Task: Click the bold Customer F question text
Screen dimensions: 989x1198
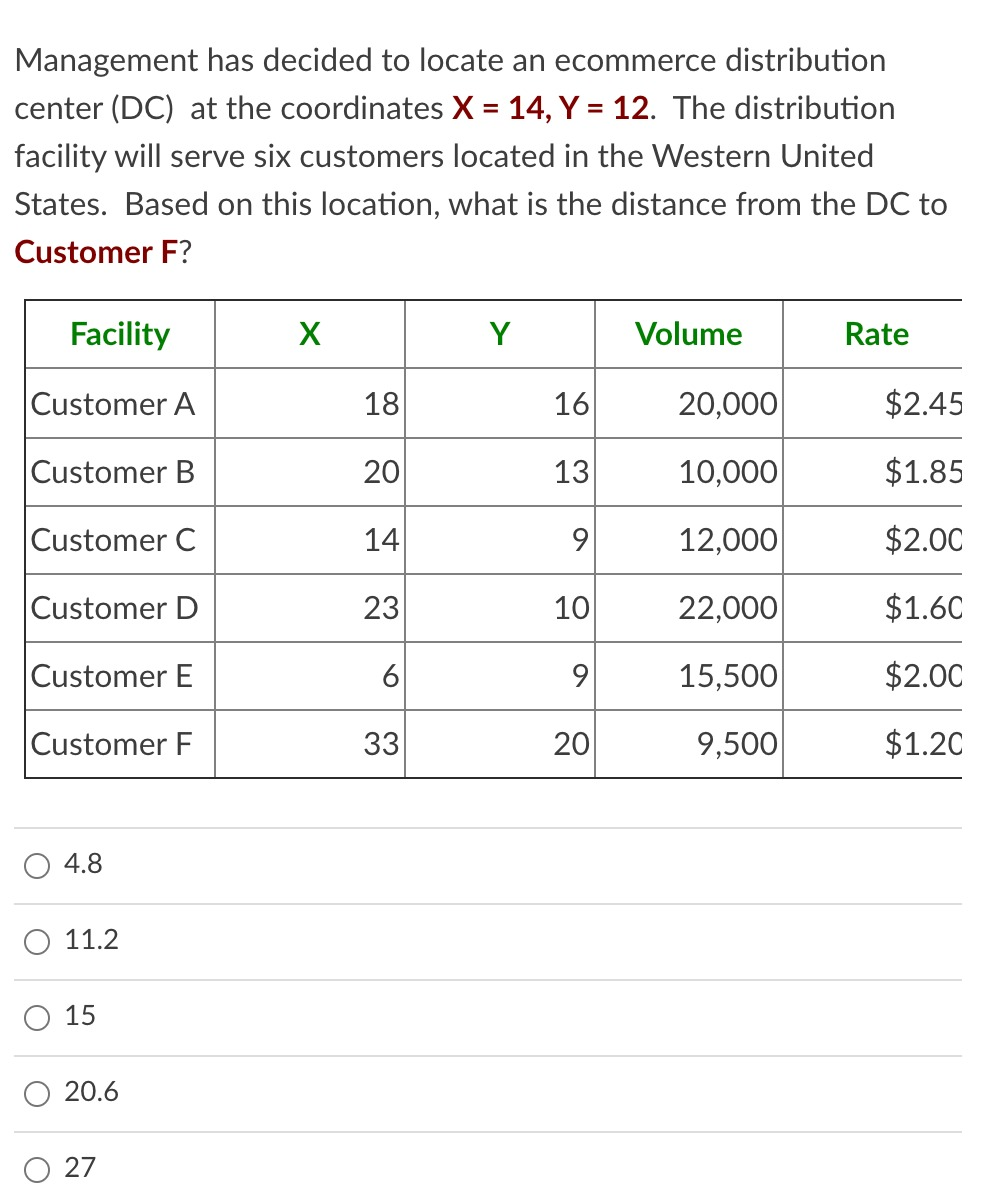Action: click(x=96, y=252)
